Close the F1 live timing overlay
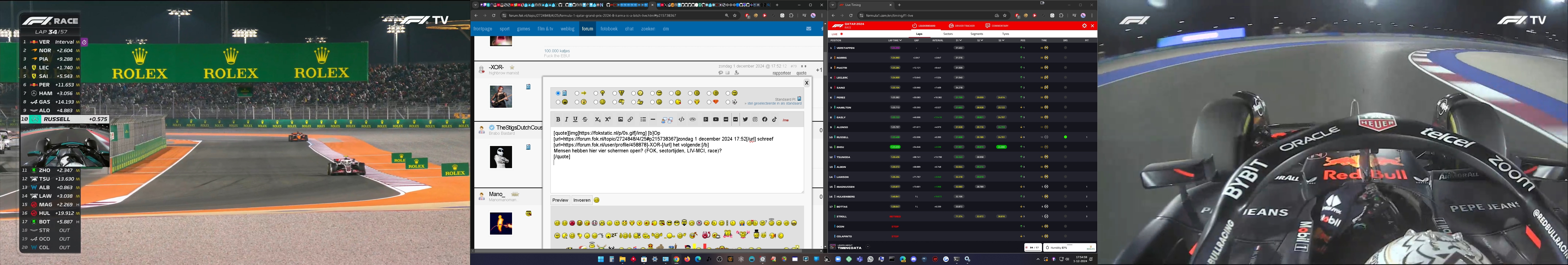 click(1093, 26)
